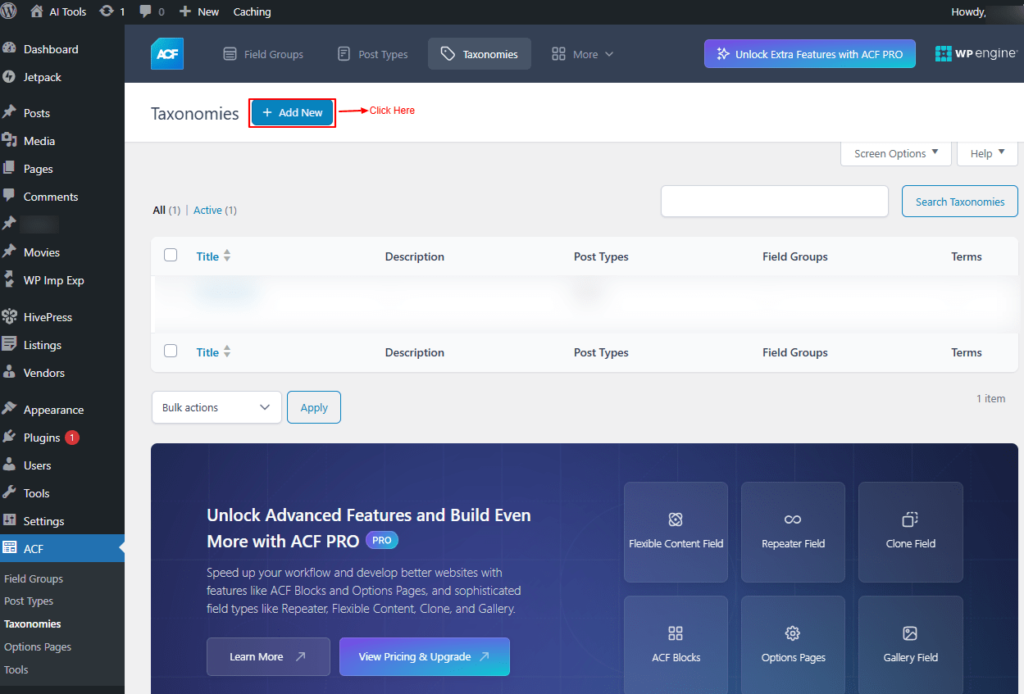Click the taxonomy search input field
This screenshot has width=1024, height=694.
pyautogui.click(x=774, y=201)
